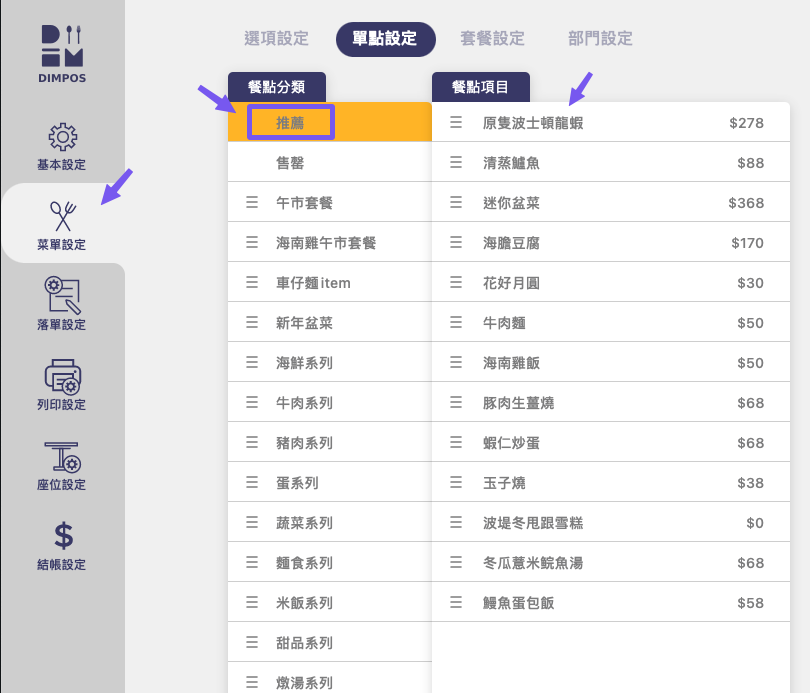Image resolution: width=810 pixels, height=693 pixels.
Task: Click the 餐點項目 header button
Action: (x=481, y=87)
